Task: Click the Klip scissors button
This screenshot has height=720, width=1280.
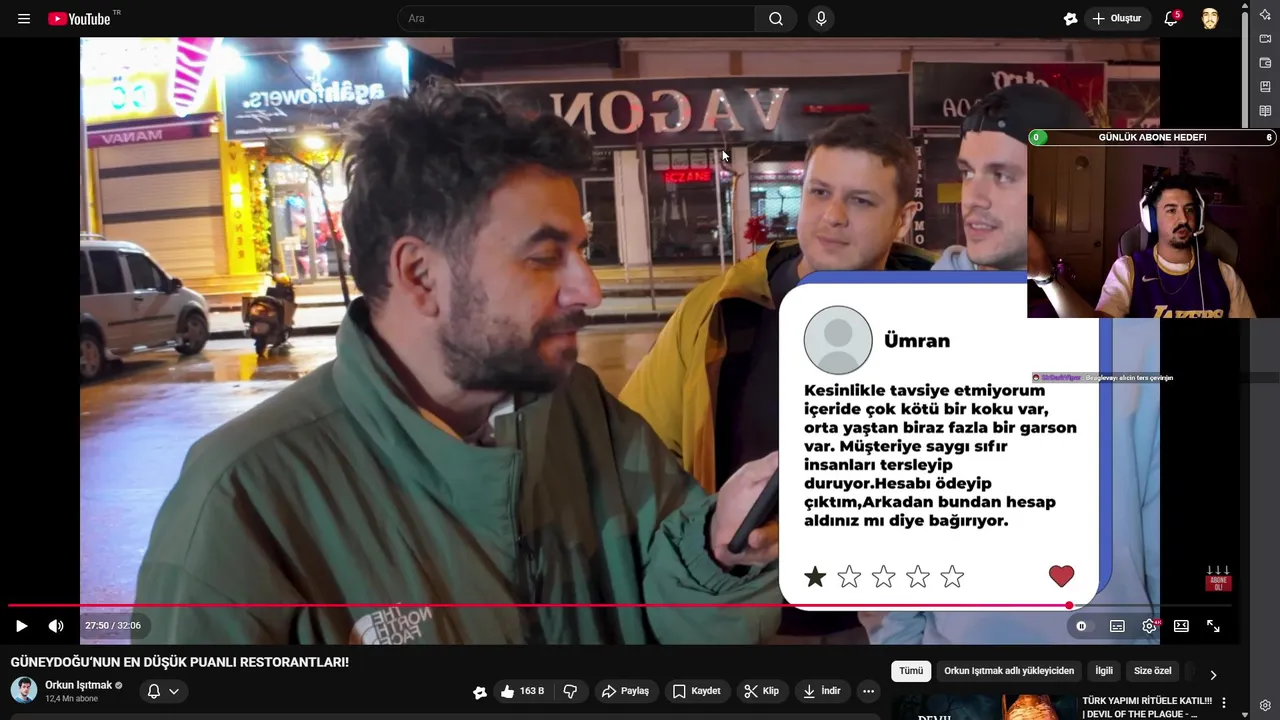Action: (x=762, y=691)
